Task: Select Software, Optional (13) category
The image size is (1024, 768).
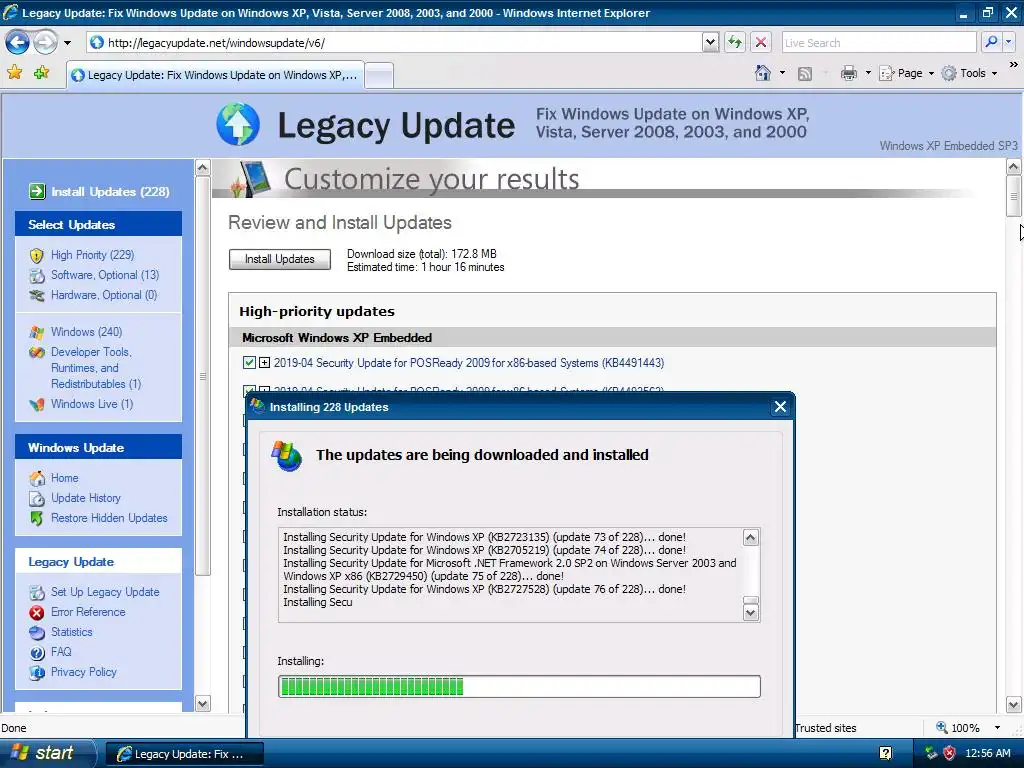Action: 105,275
